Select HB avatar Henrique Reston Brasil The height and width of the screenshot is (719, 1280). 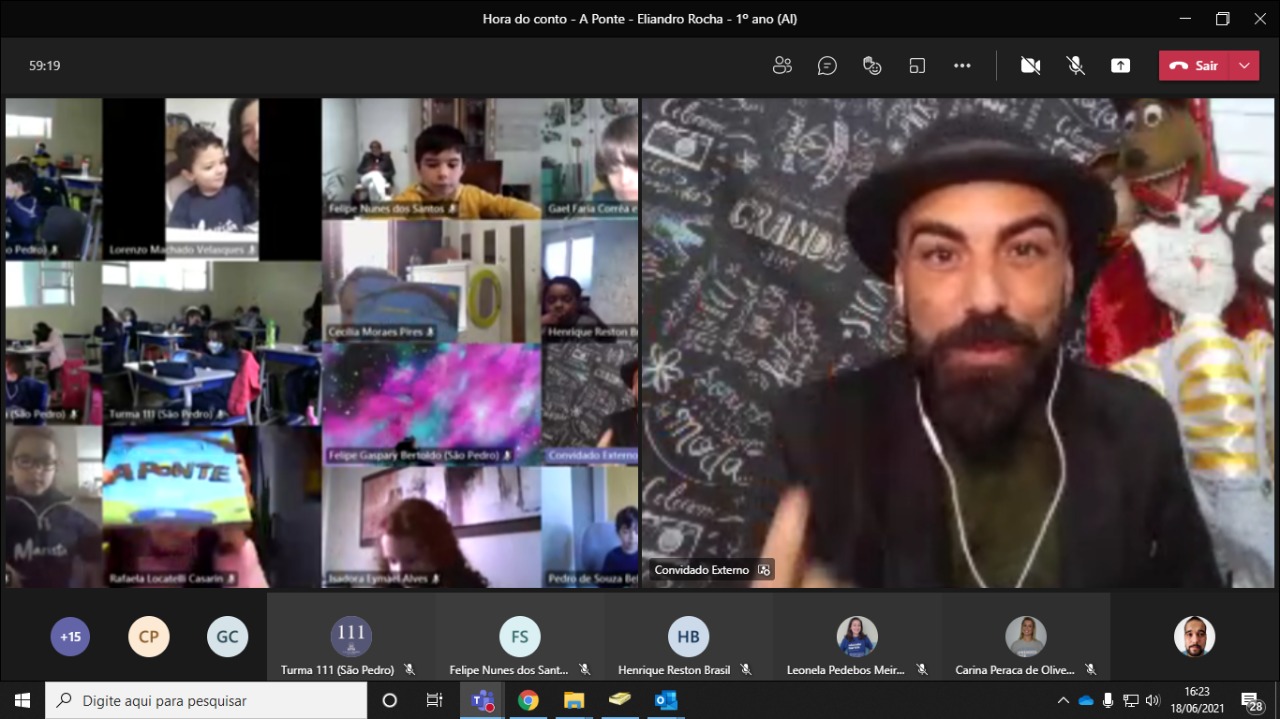coord(688,636)
